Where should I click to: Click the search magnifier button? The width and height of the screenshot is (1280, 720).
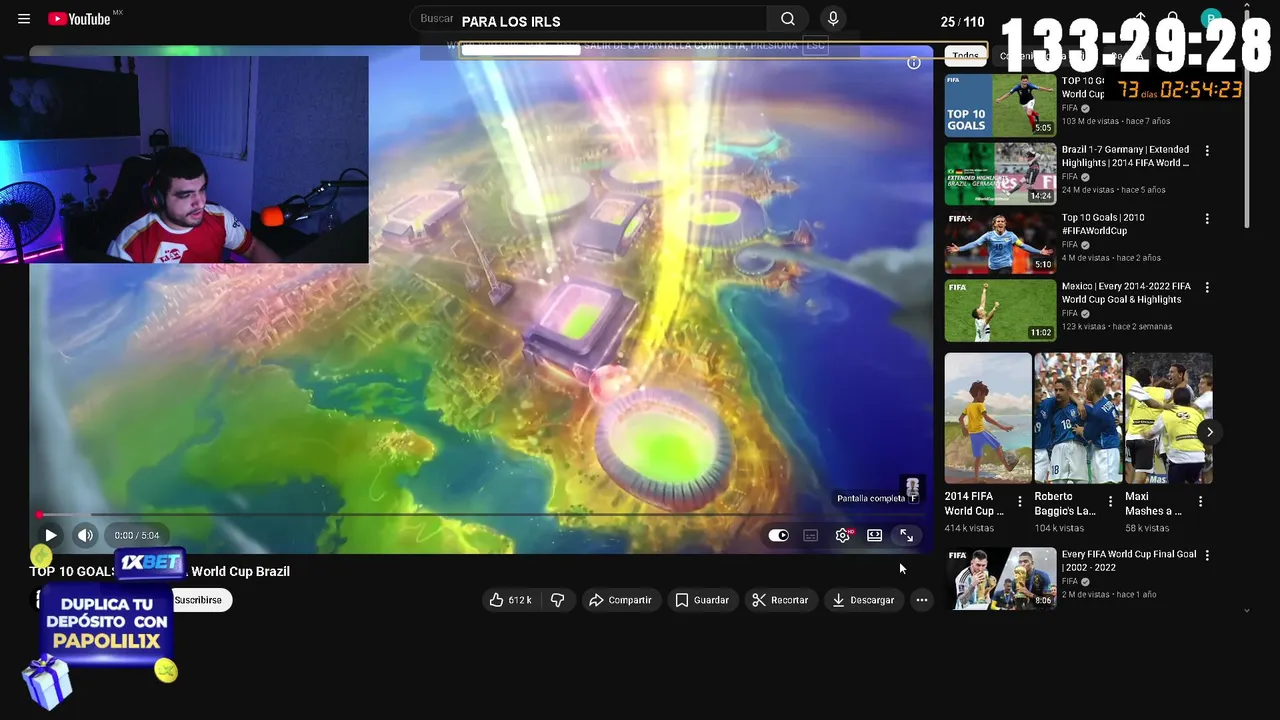(x=788, y=19)
